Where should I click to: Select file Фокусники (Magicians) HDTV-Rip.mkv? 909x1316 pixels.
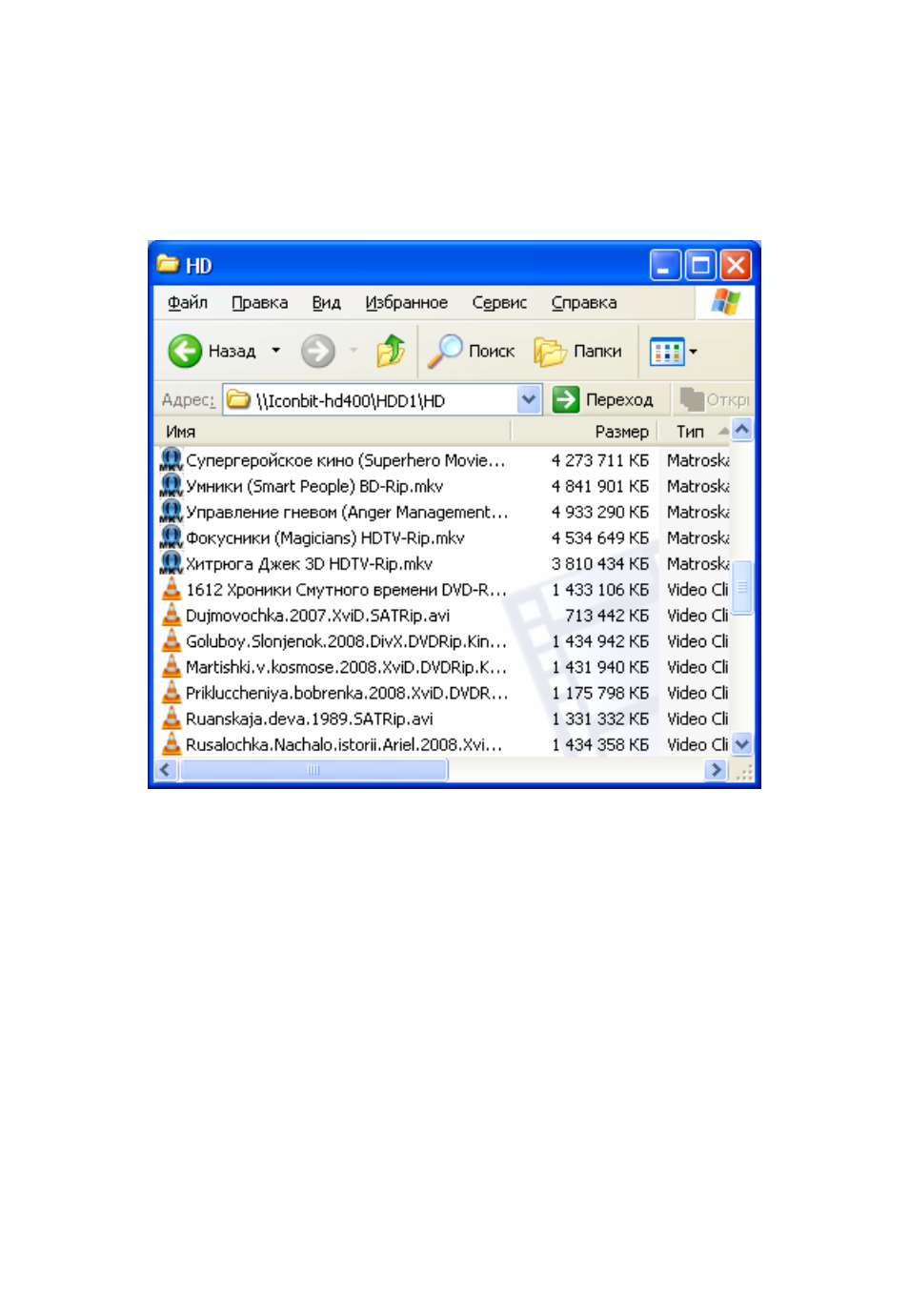pyautogui.click(x=325, y=537)
